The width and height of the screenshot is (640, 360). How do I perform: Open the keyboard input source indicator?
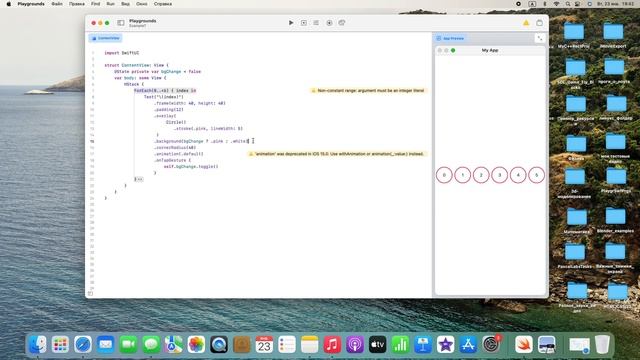tap(532, 4)
